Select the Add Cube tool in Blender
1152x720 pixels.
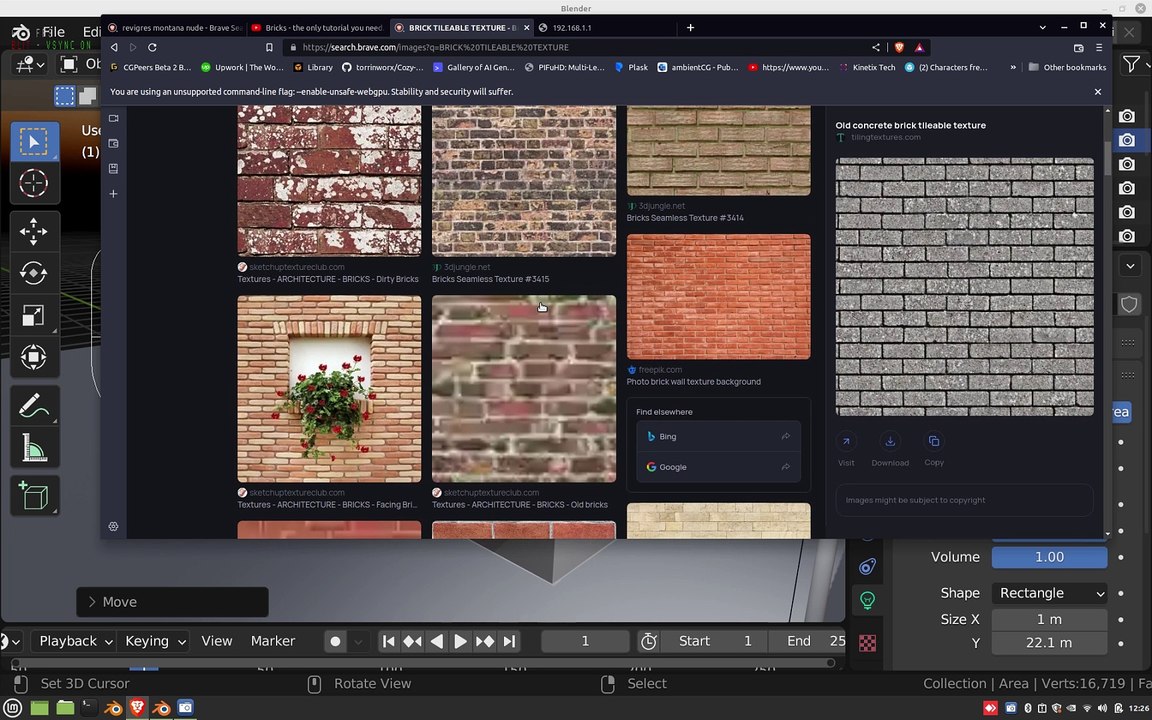pyautogui.click(x=34, y=496)
